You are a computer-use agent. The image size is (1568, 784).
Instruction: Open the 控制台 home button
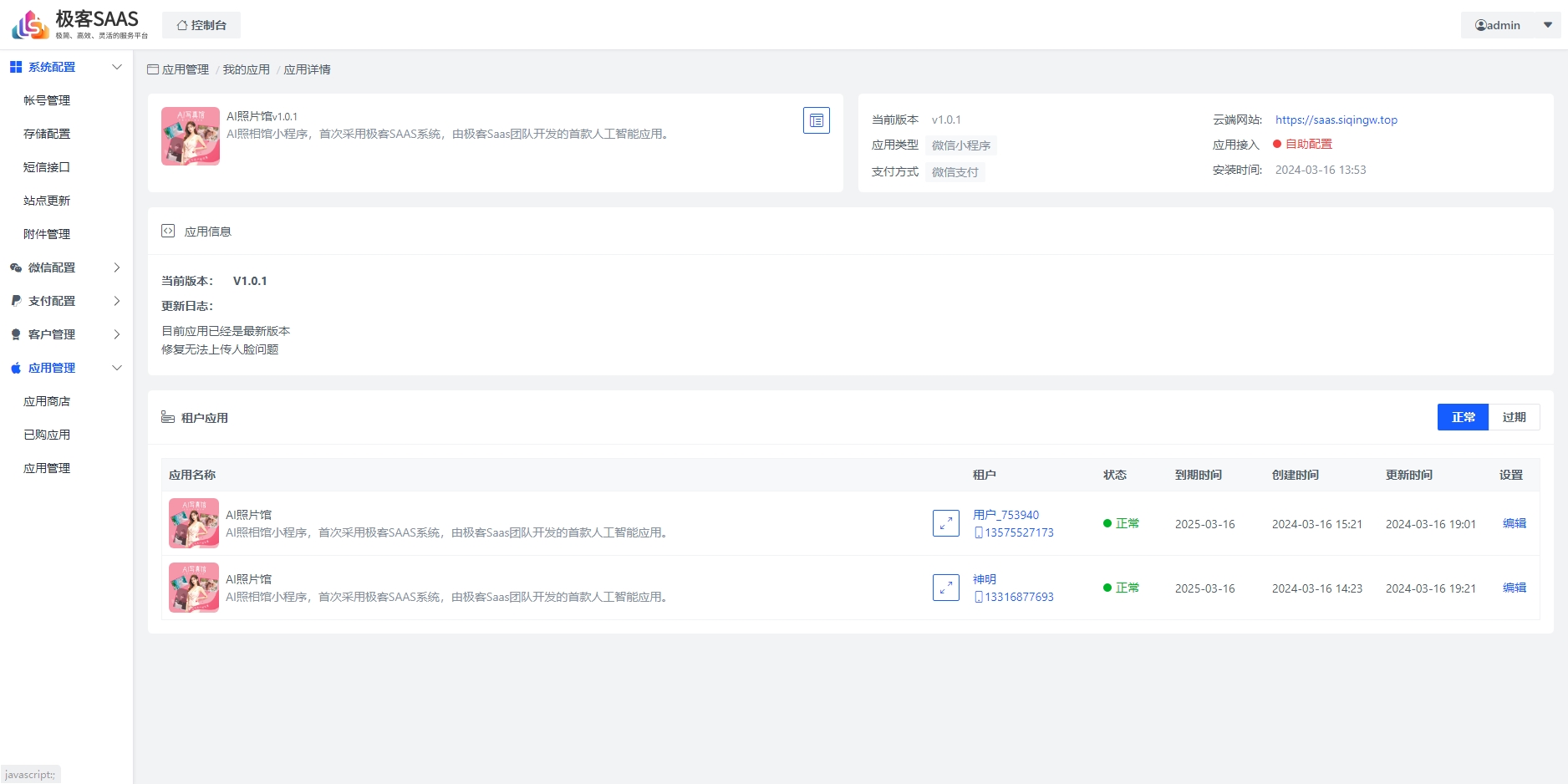[x=201, y=25]
